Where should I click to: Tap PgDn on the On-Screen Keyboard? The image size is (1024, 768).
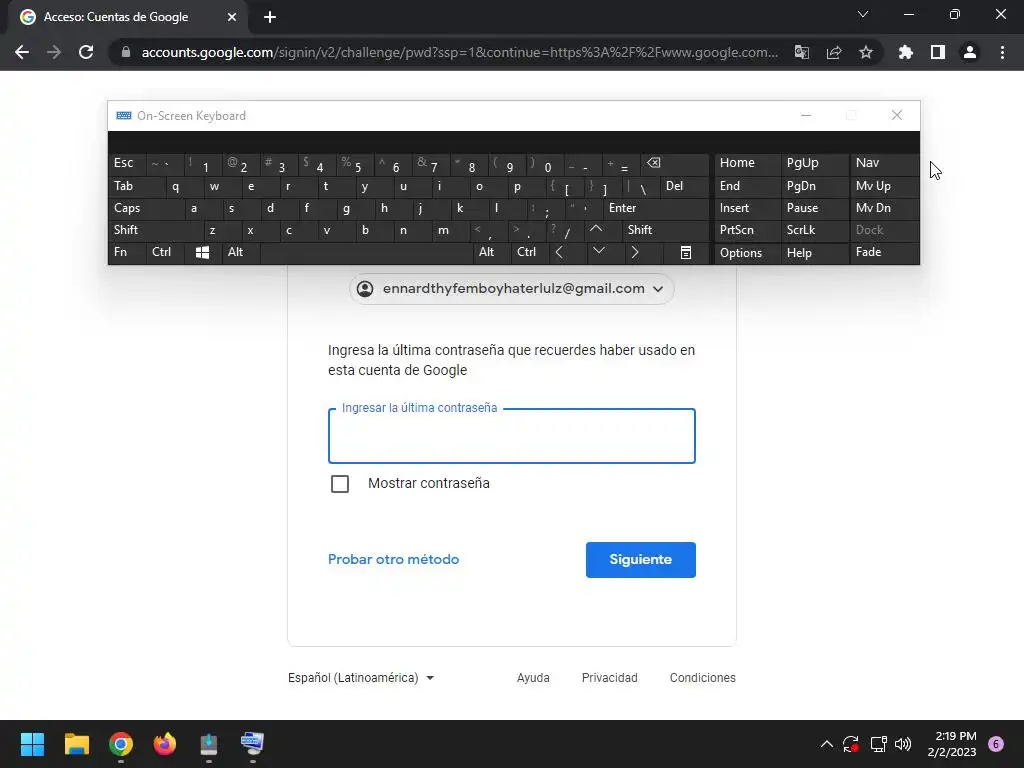click(815, 186)
